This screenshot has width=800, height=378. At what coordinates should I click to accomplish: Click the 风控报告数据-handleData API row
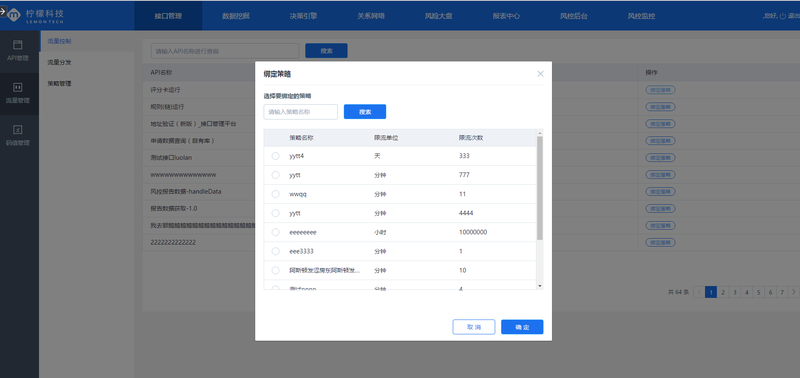click(186, 191)
